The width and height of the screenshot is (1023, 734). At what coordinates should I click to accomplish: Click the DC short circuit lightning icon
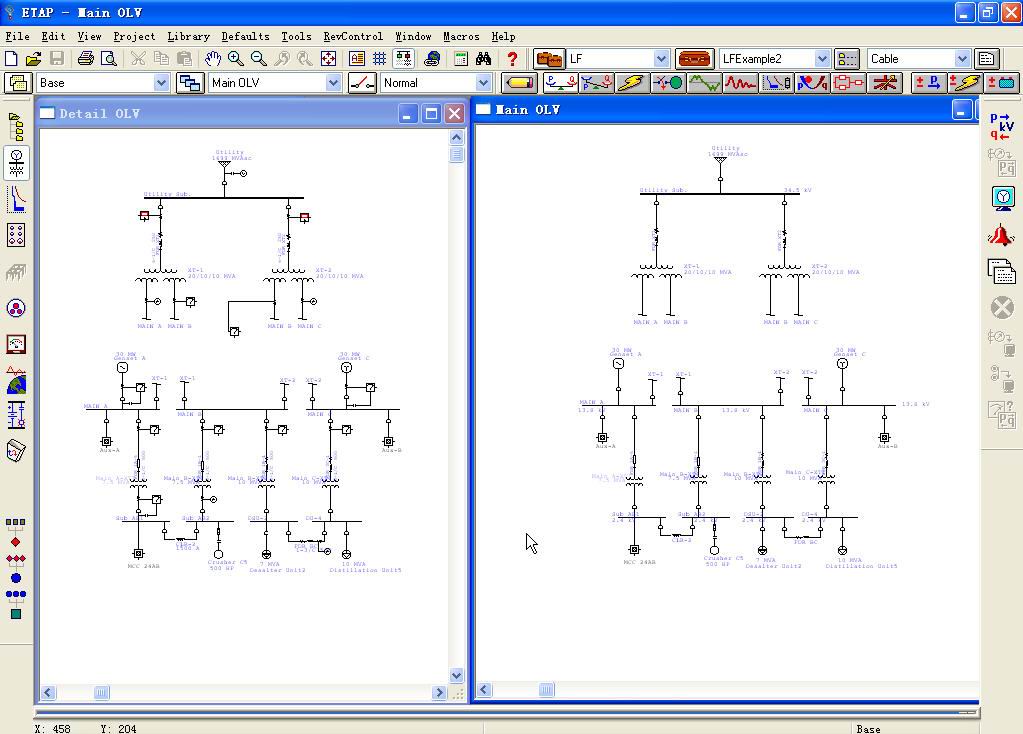tap(965, 83)
